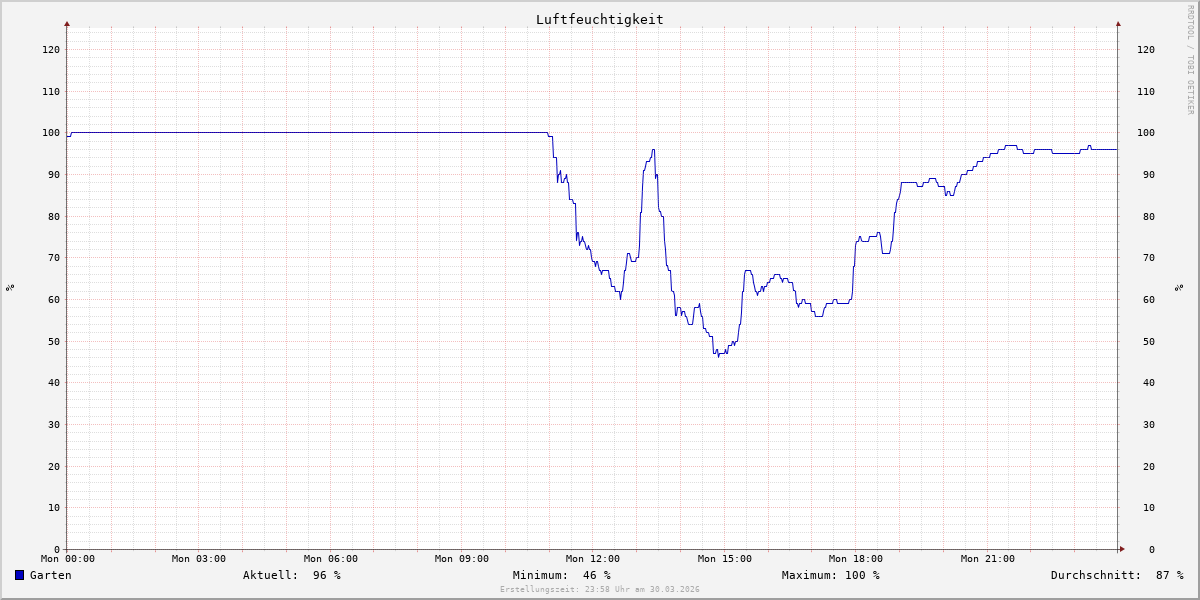1200x600 pixels.
Task: Click the Mon 21:00 x-axis label
Action: [x=987, y=559]
